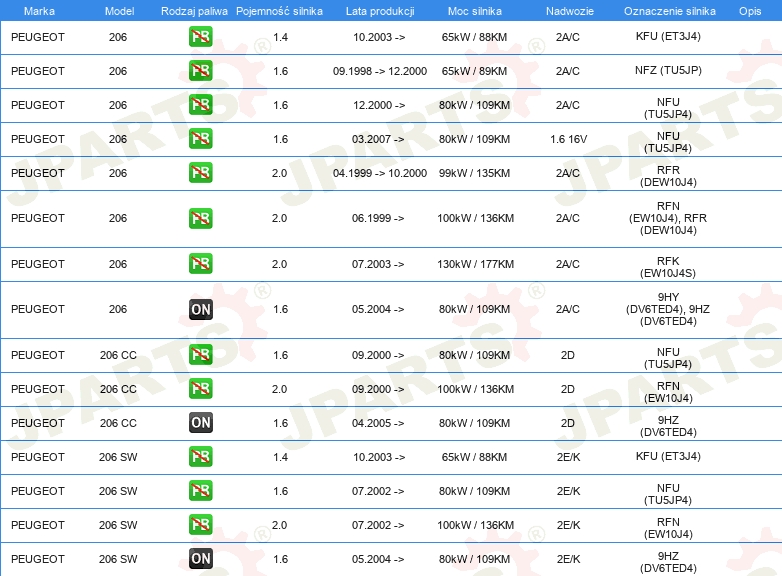Click the Moc silnika column header

[x=474, y=11]
